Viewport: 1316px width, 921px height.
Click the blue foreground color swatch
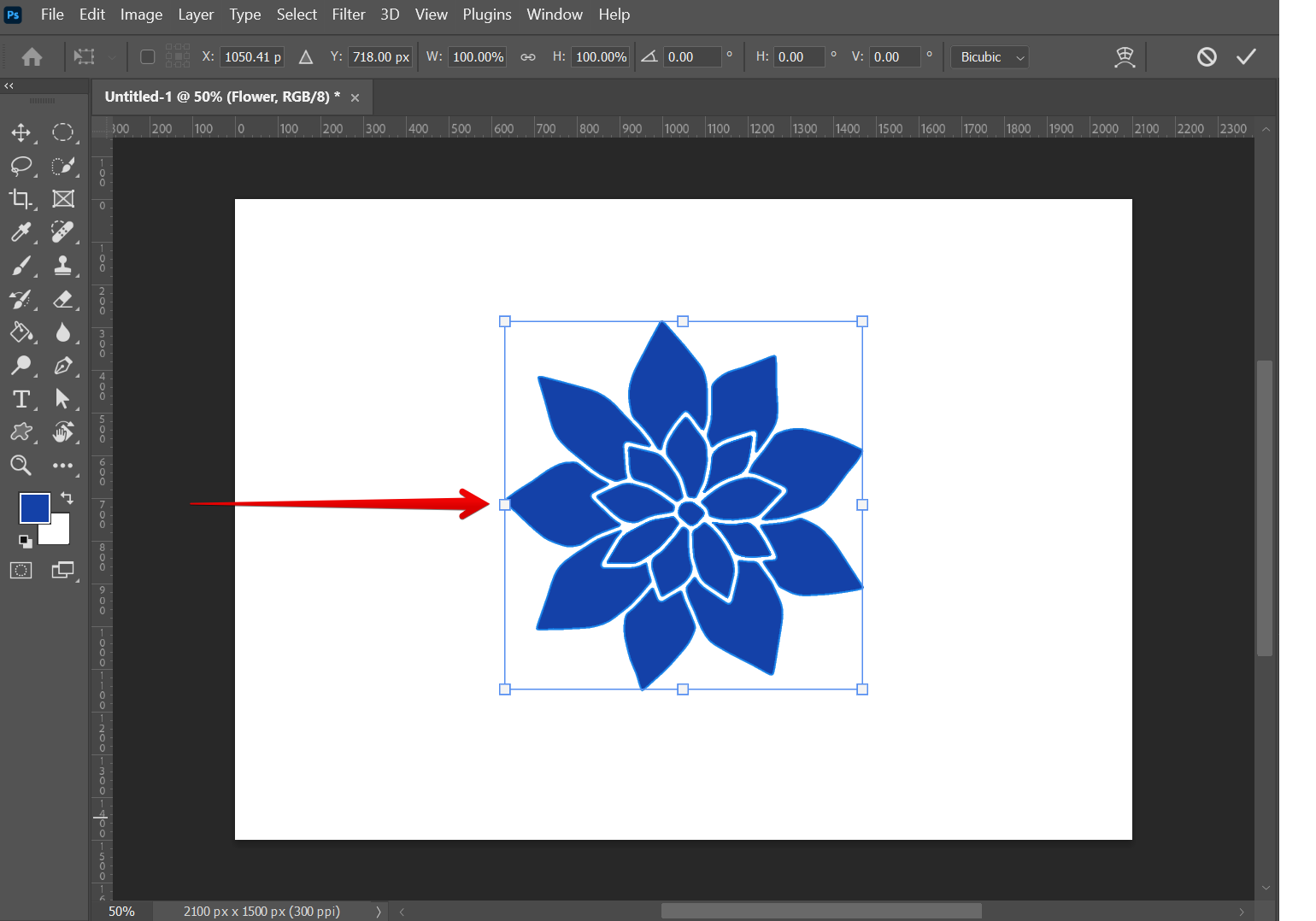pos(34,507)
